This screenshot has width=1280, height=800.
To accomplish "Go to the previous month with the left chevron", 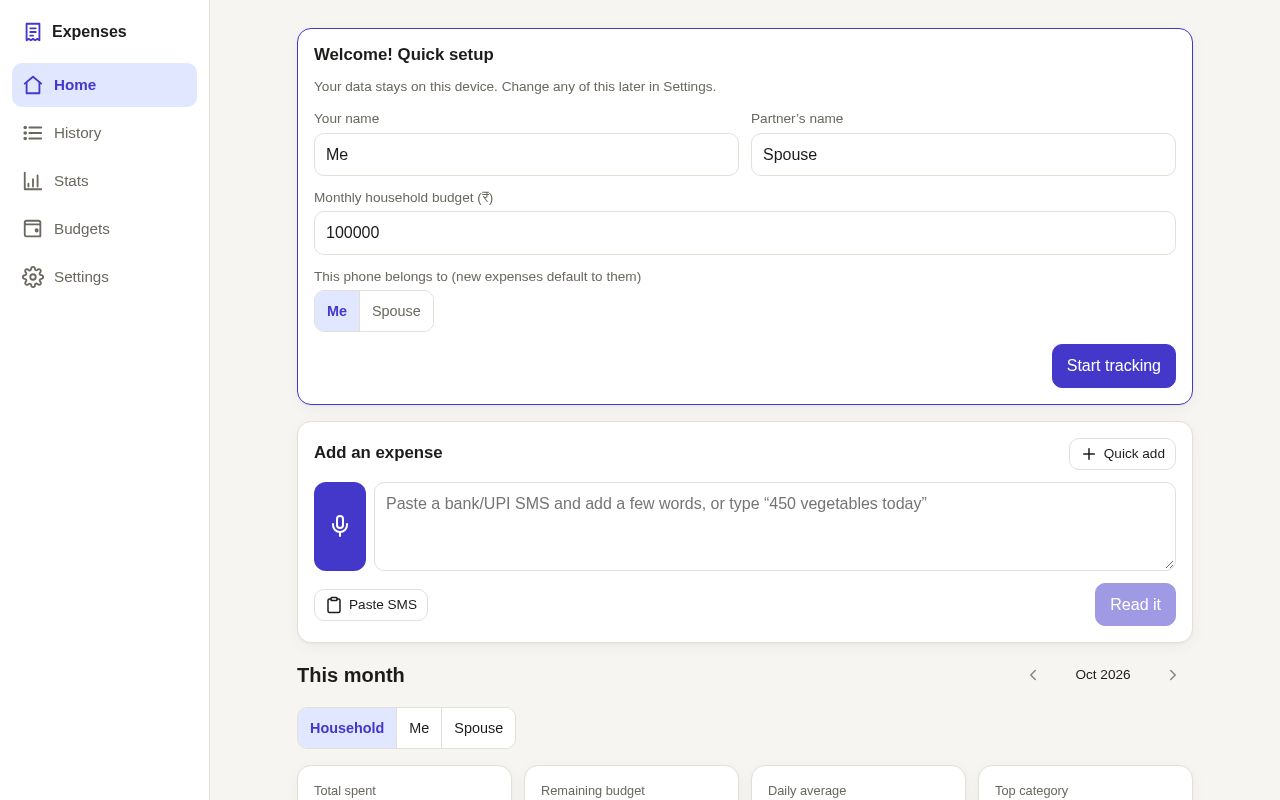I will click(x=1033, y=675).
